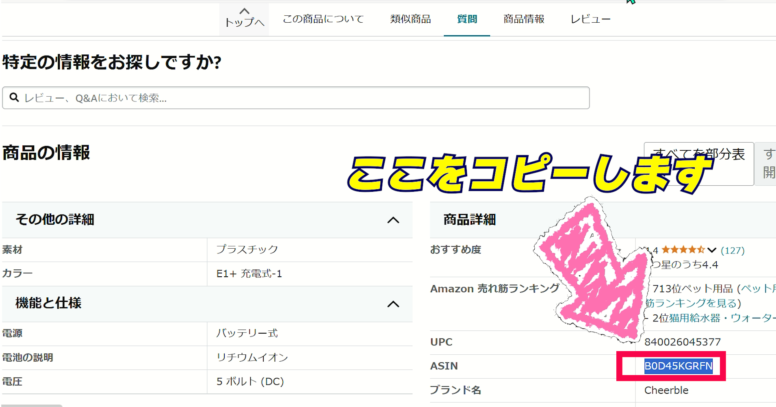Open the rating dropdown chevron beside stars
Image resolution: width=776 pixels, height=407 pixels.
click(x=712, y=250)
